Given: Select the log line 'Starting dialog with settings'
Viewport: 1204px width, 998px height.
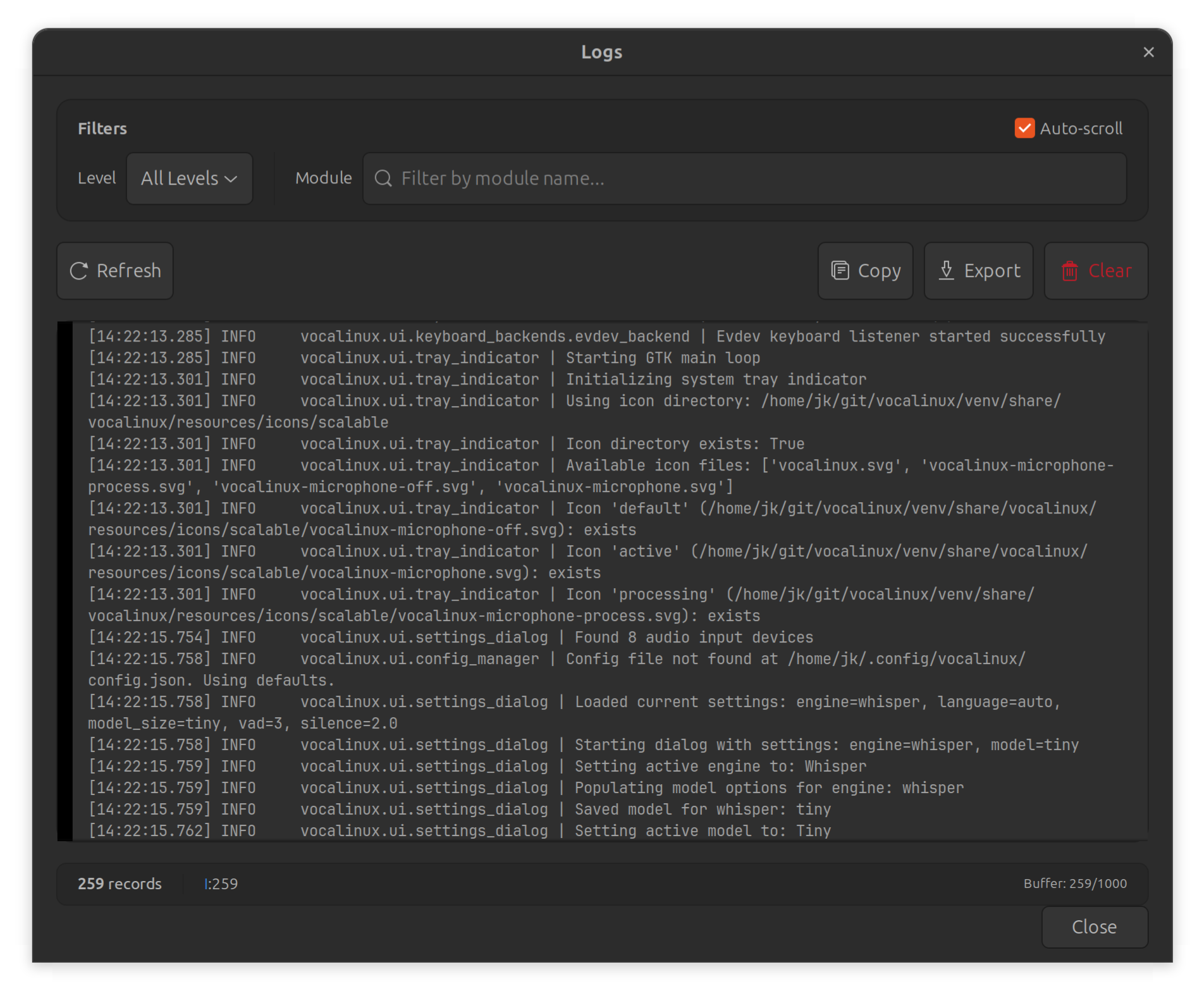Looking at the screenshot, I should pyautogui.click(x=584, y=745).
